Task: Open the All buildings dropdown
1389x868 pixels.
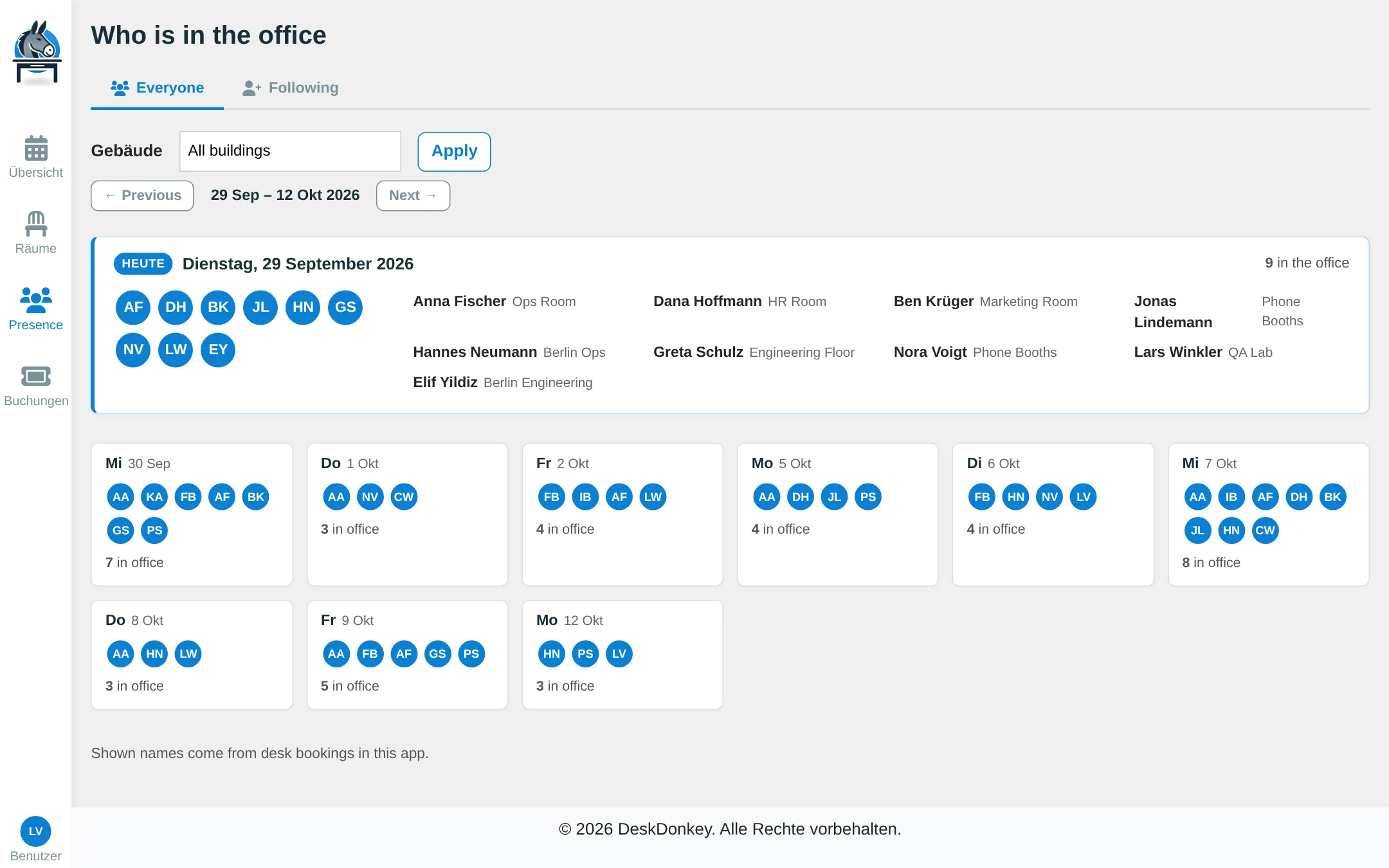Action: pyautogui.click(x=290, y=151)
